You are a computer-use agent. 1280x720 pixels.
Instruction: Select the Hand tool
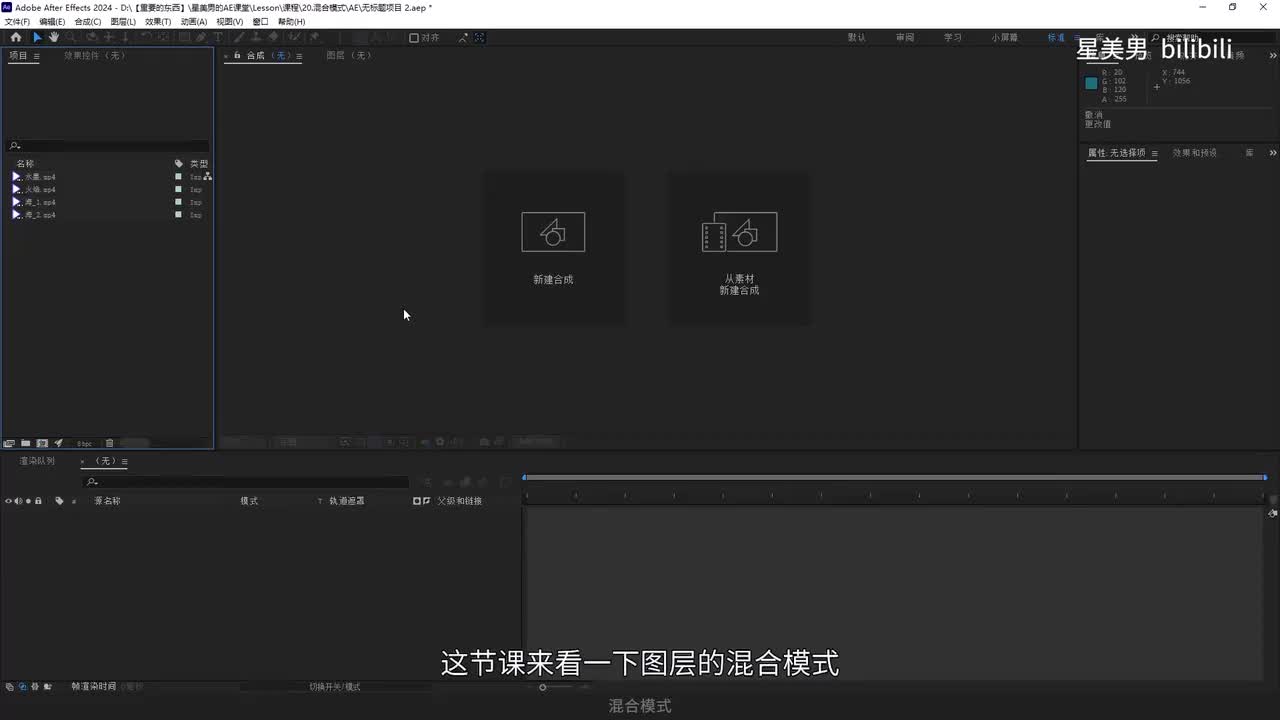pyautogui.click(x=54, y=37)
